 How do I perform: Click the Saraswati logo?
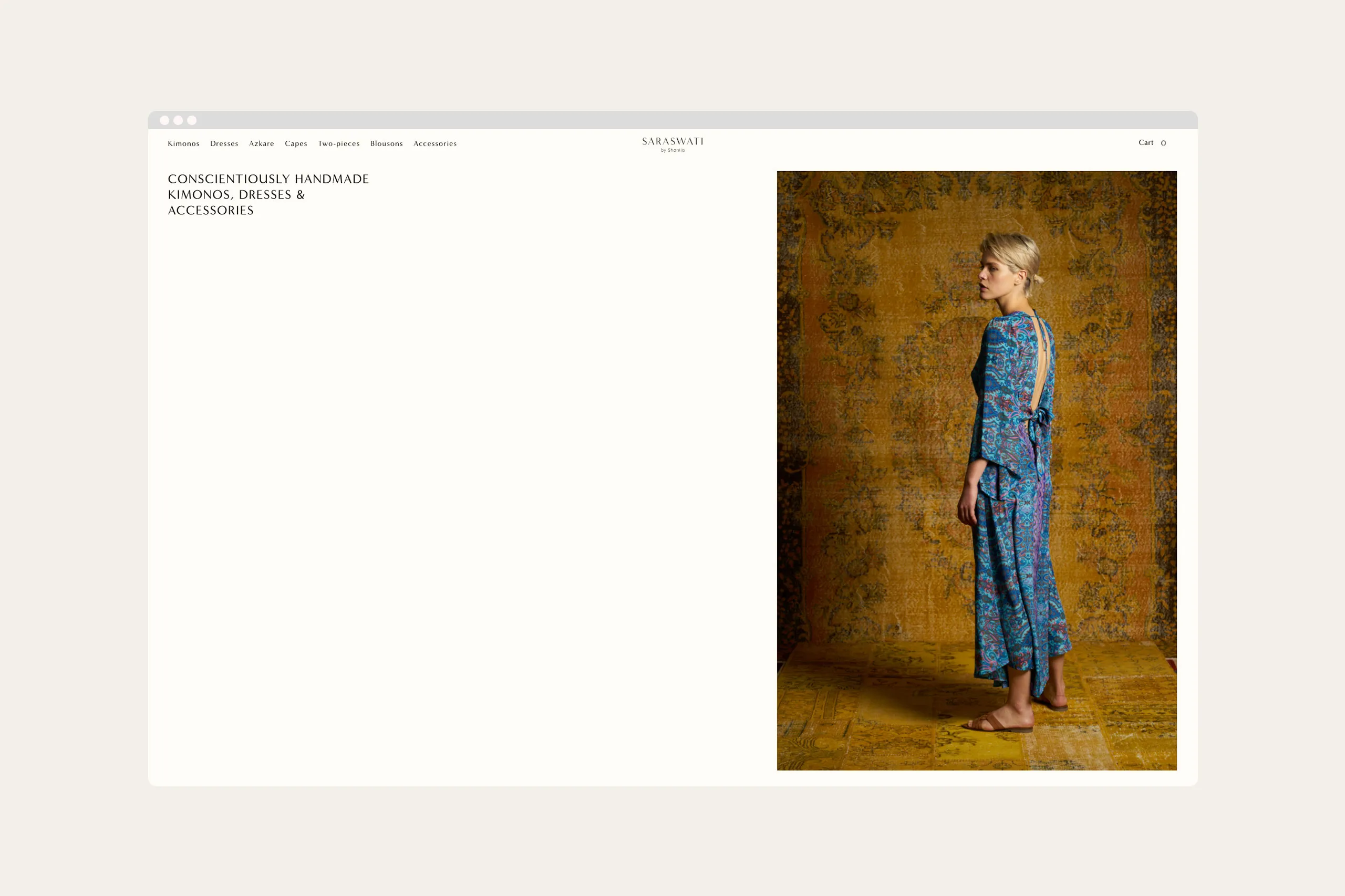tap(672, 141)
